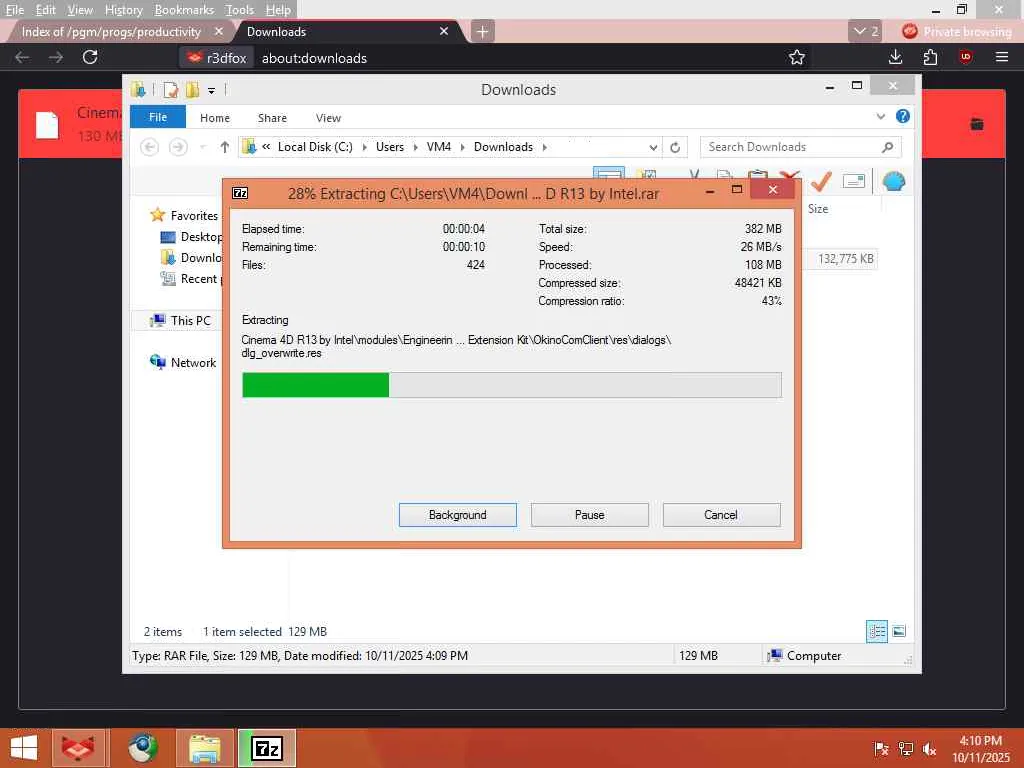This screenshot has height=768, width=1024.
Task: Open Explorer help question mark icon
Action: point(903,116)
